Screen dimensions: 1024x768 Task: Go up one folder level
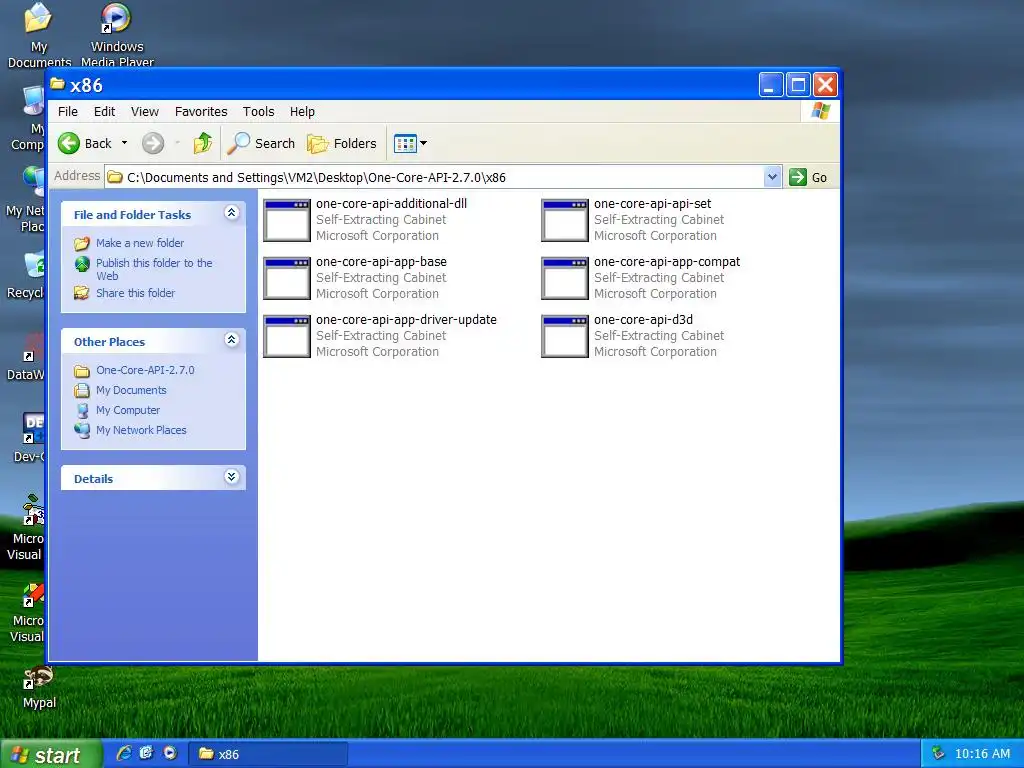point(202,143)
